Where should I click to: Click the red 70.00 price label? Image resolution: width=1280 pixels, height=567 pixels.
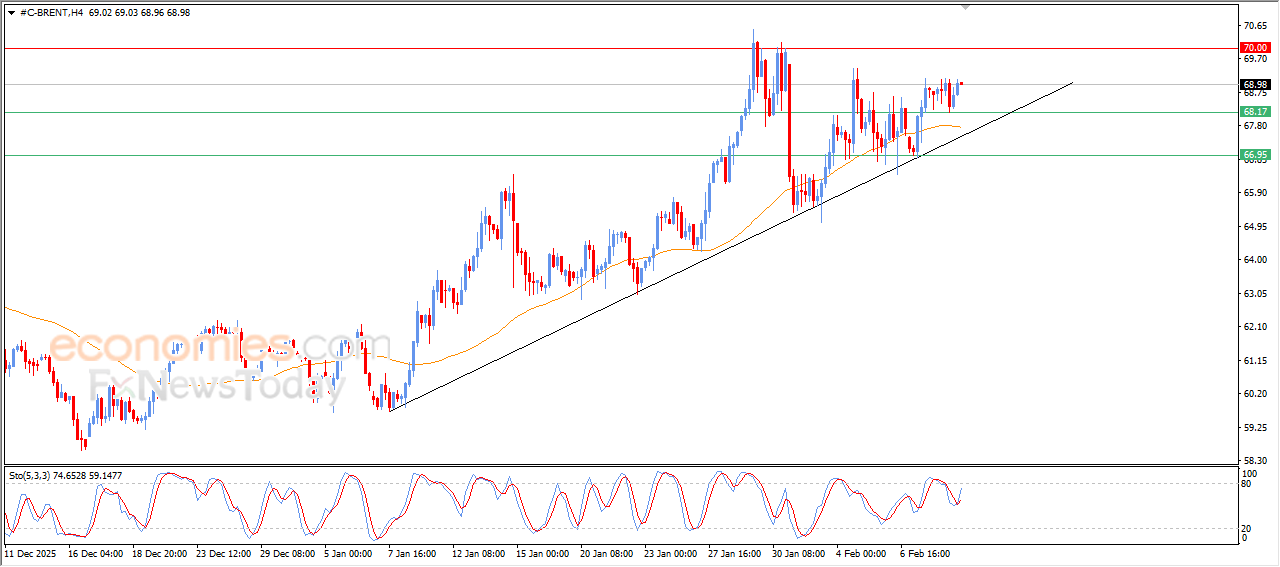[x=1254, y=47]
